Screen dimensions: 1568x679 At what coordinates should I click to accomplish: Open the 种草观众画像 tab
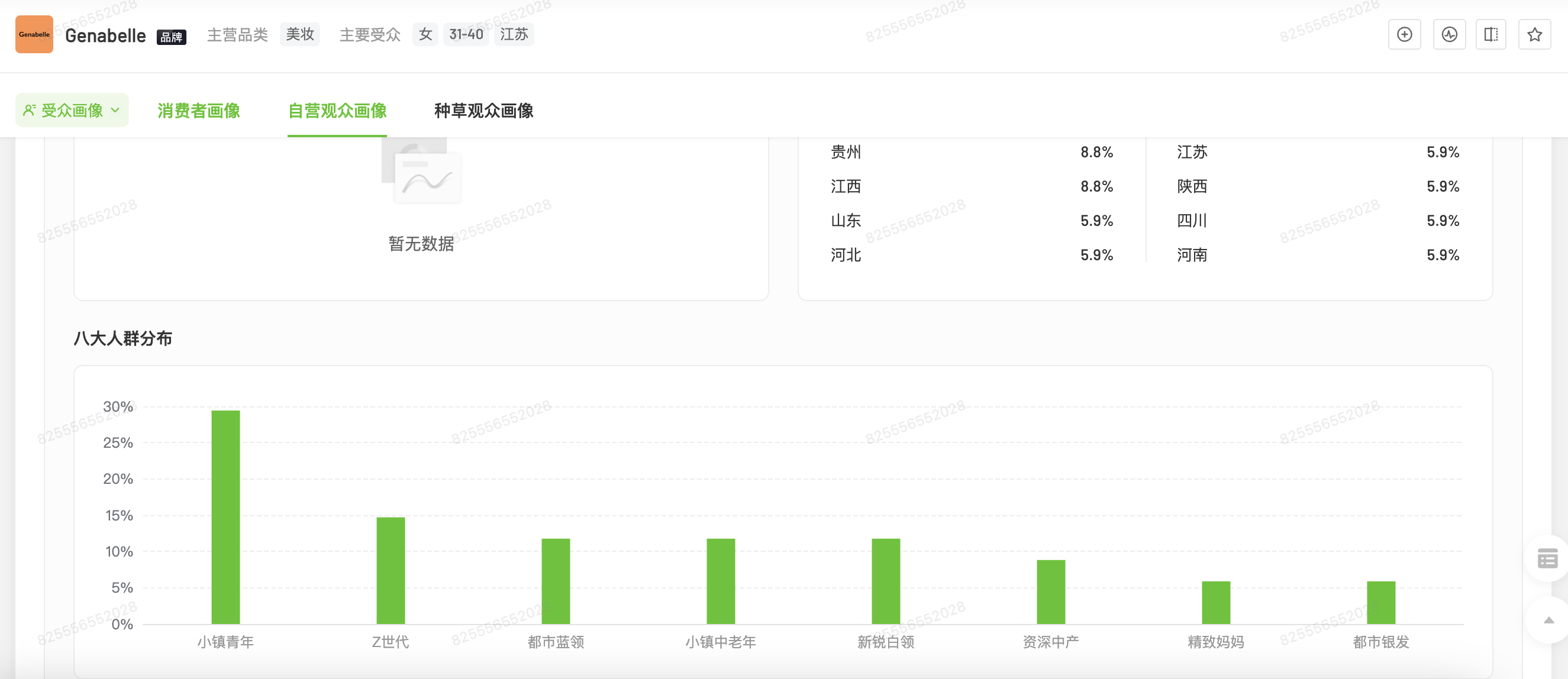tap(483, 110)
